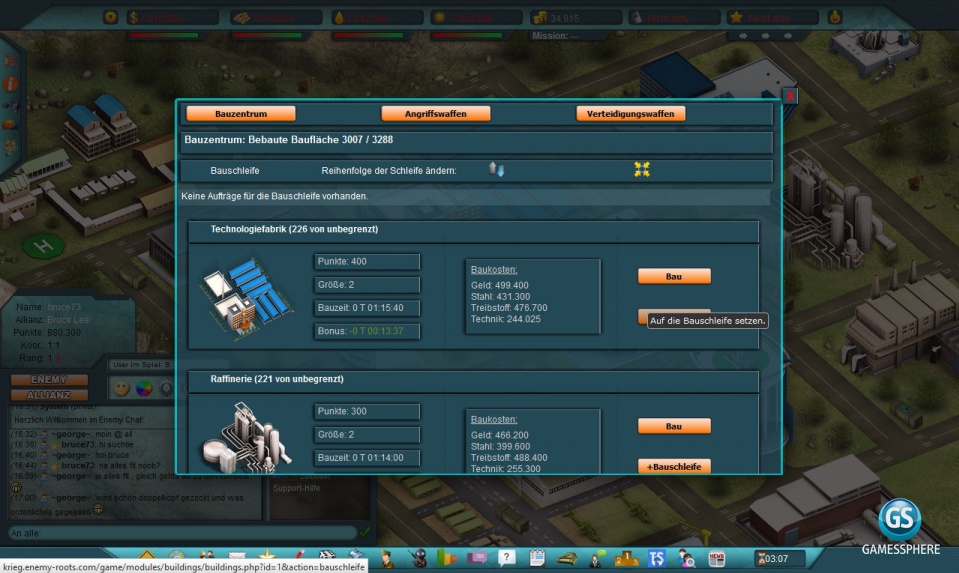Image resolution: width=959 pixels, height=573 pixels.
Task: Click the 'Bauzeit: 0 T 01:15:40' field
Action: (367, 308)
